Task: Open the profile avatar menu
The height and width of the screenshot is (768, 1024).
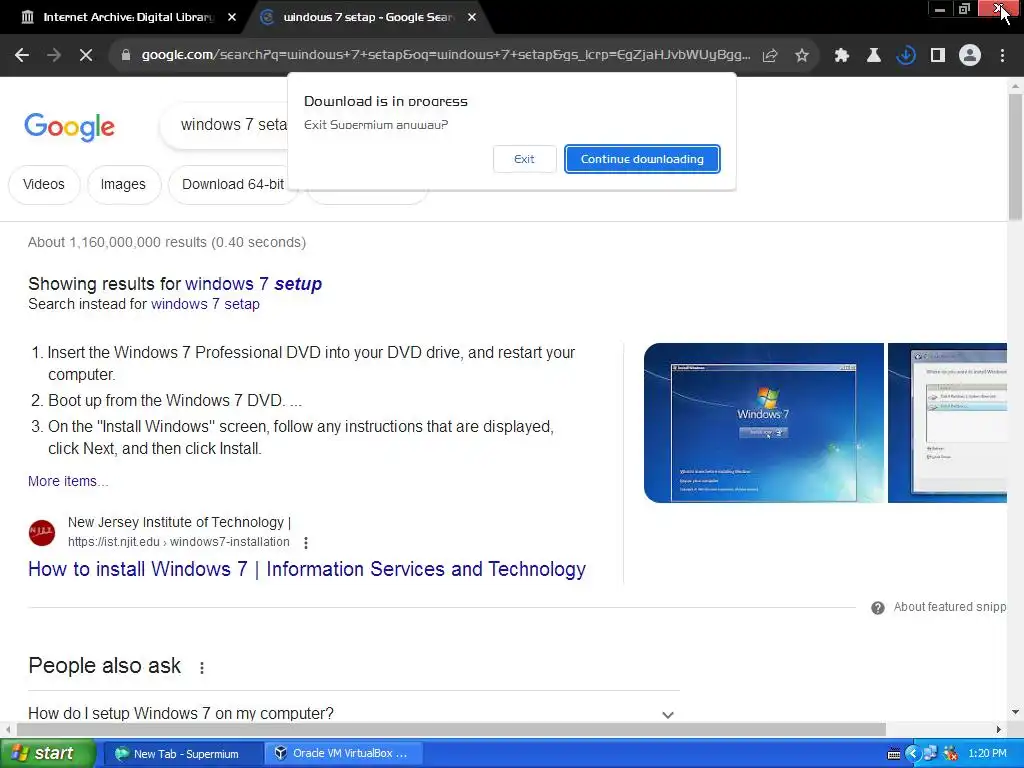Action: point(970,56)
